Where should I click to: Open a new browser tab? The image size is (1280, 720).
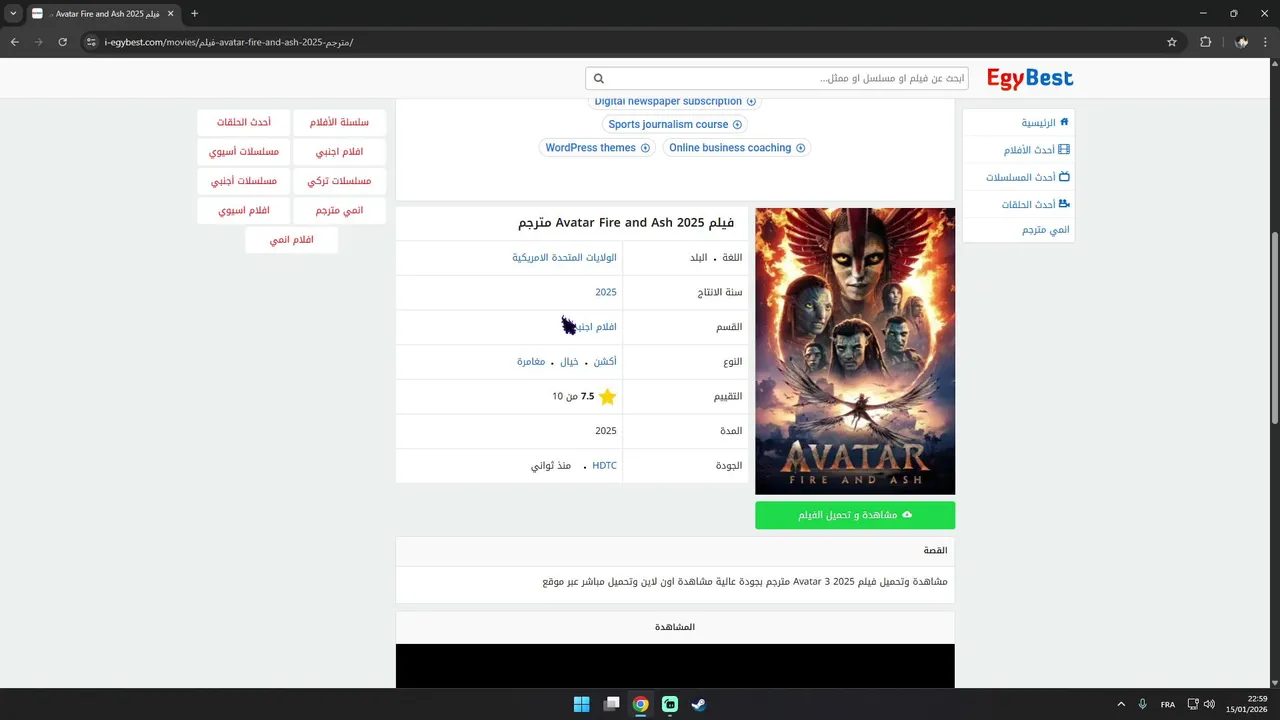194,14
